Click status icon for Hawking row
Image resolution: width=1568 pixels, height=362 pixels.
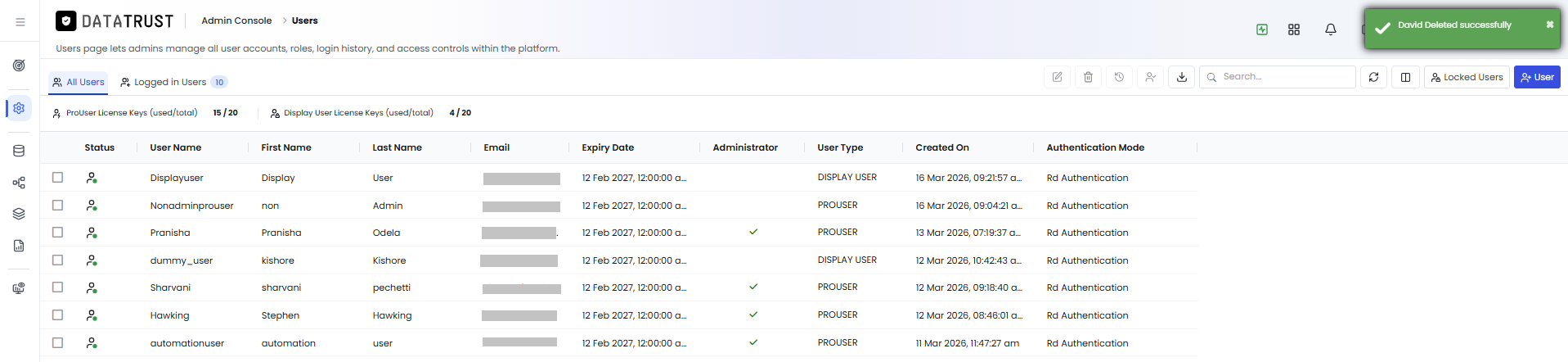(x=92, y=315)
